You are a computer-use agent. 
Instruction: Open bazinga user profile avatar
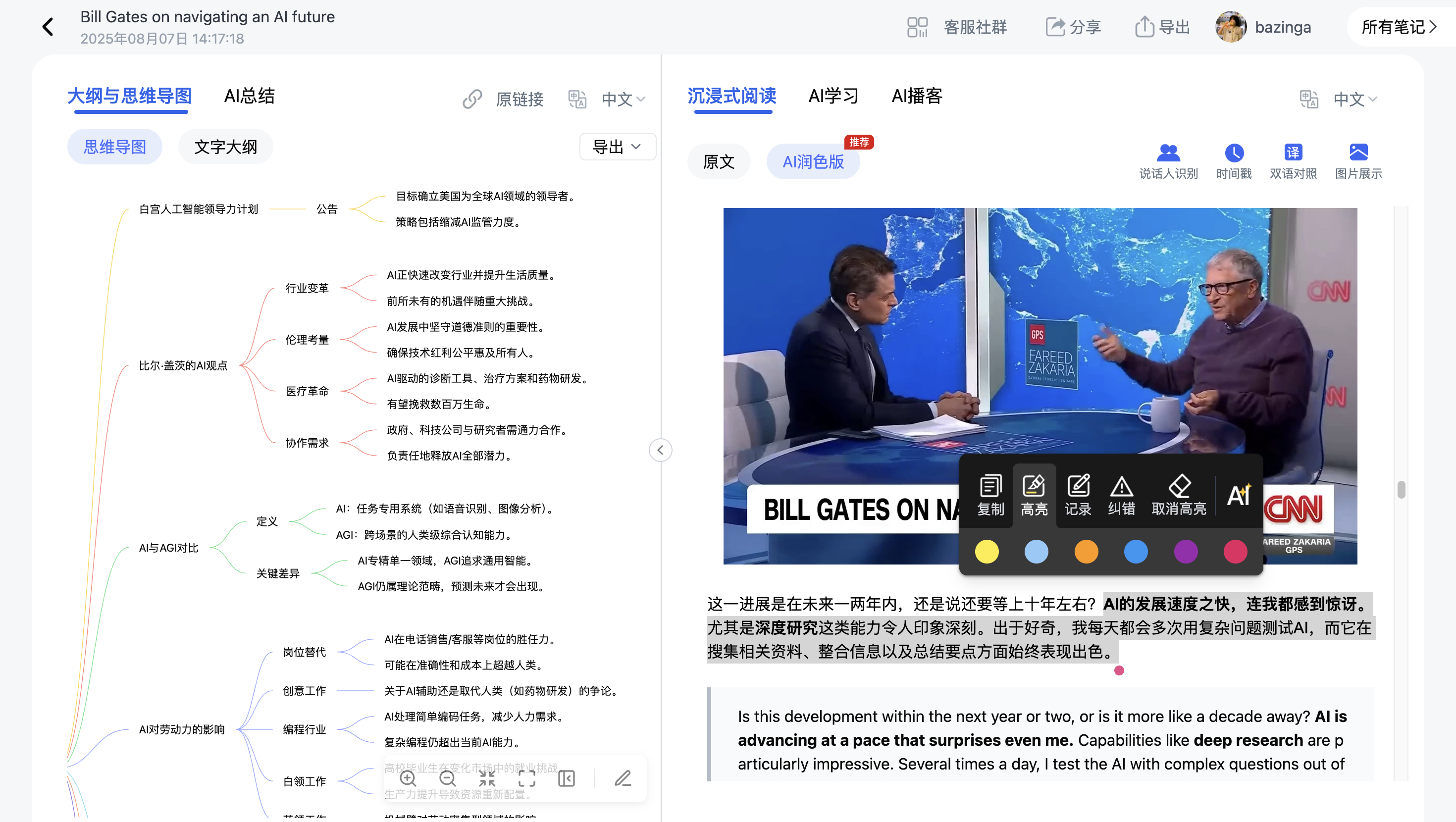[x=1231, y=27]
